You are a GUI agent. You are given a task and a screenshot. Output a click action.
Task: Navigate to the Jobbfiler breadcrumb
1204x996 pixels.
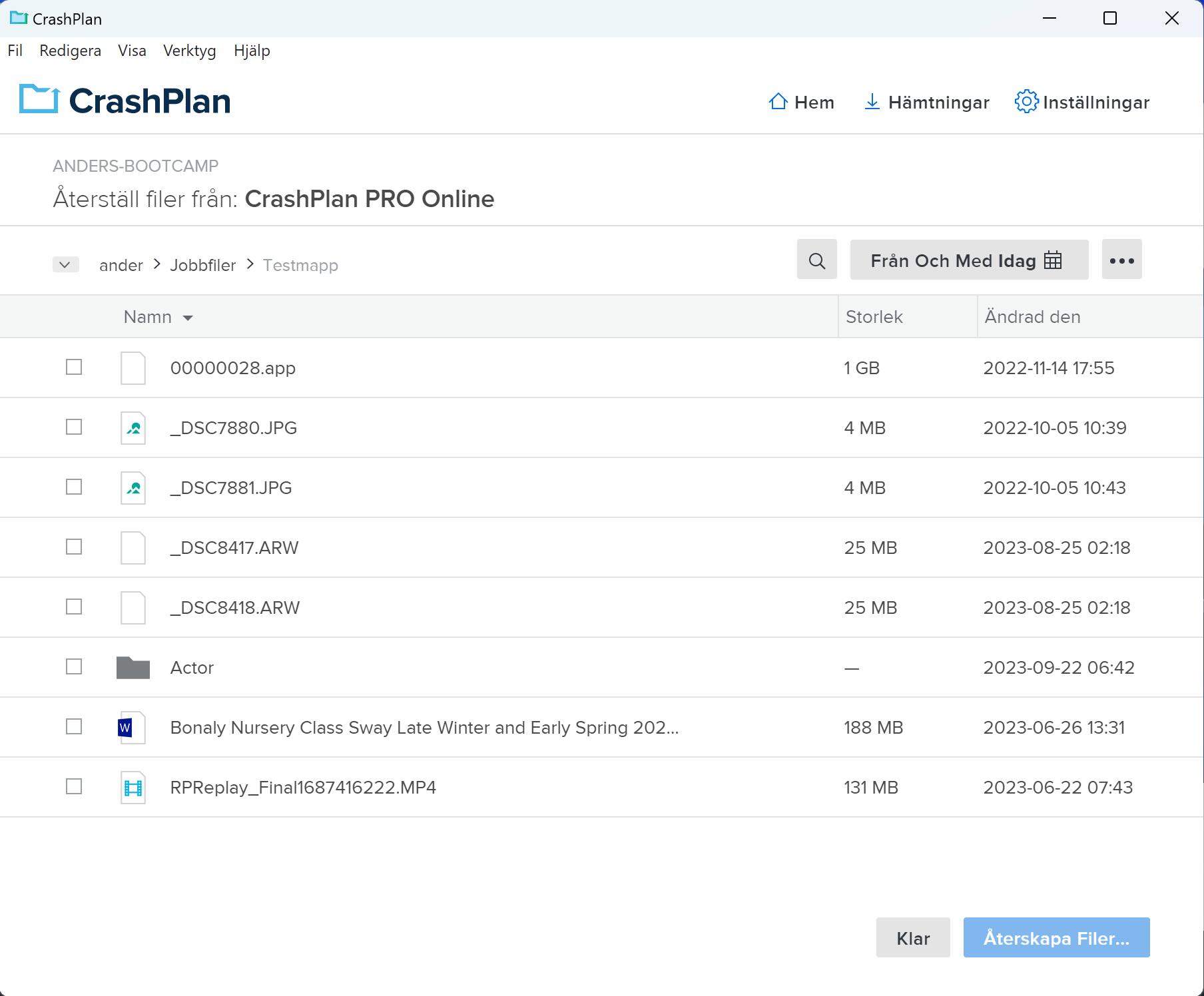click(x=202, y=264)
